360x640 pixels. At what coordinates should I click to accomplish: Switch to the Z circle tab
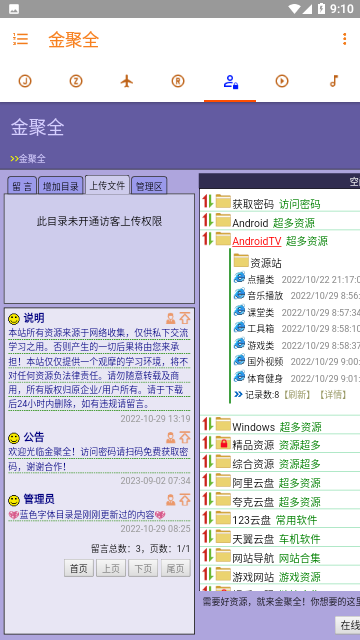point(76,81)
